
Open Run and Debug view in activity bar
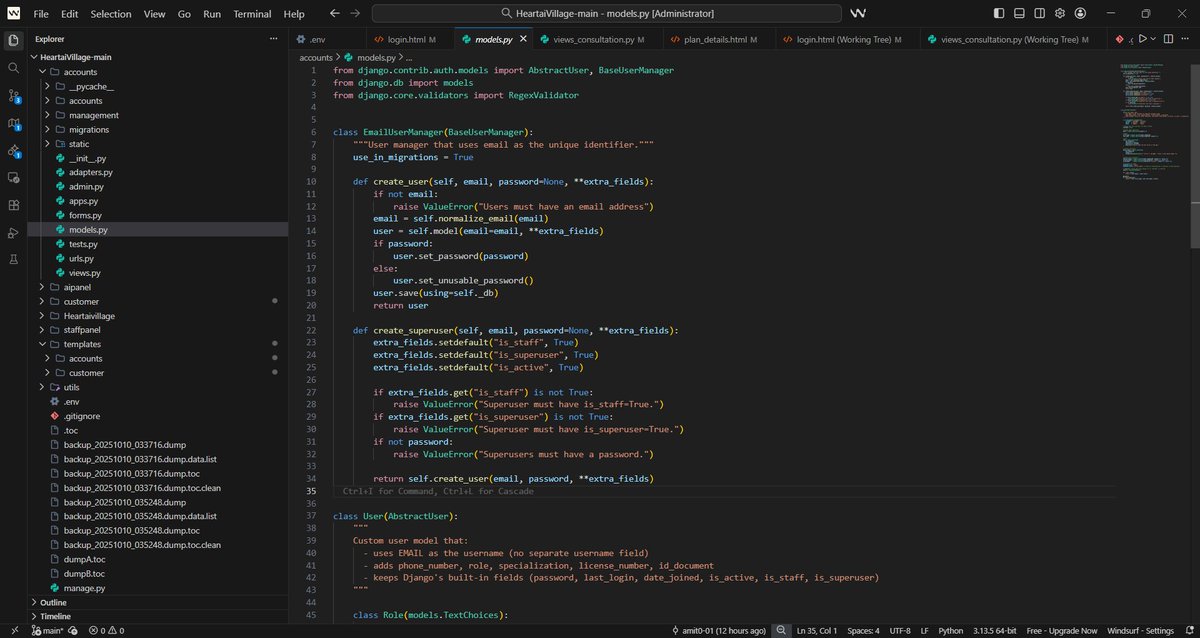click(x=13, y=232)
